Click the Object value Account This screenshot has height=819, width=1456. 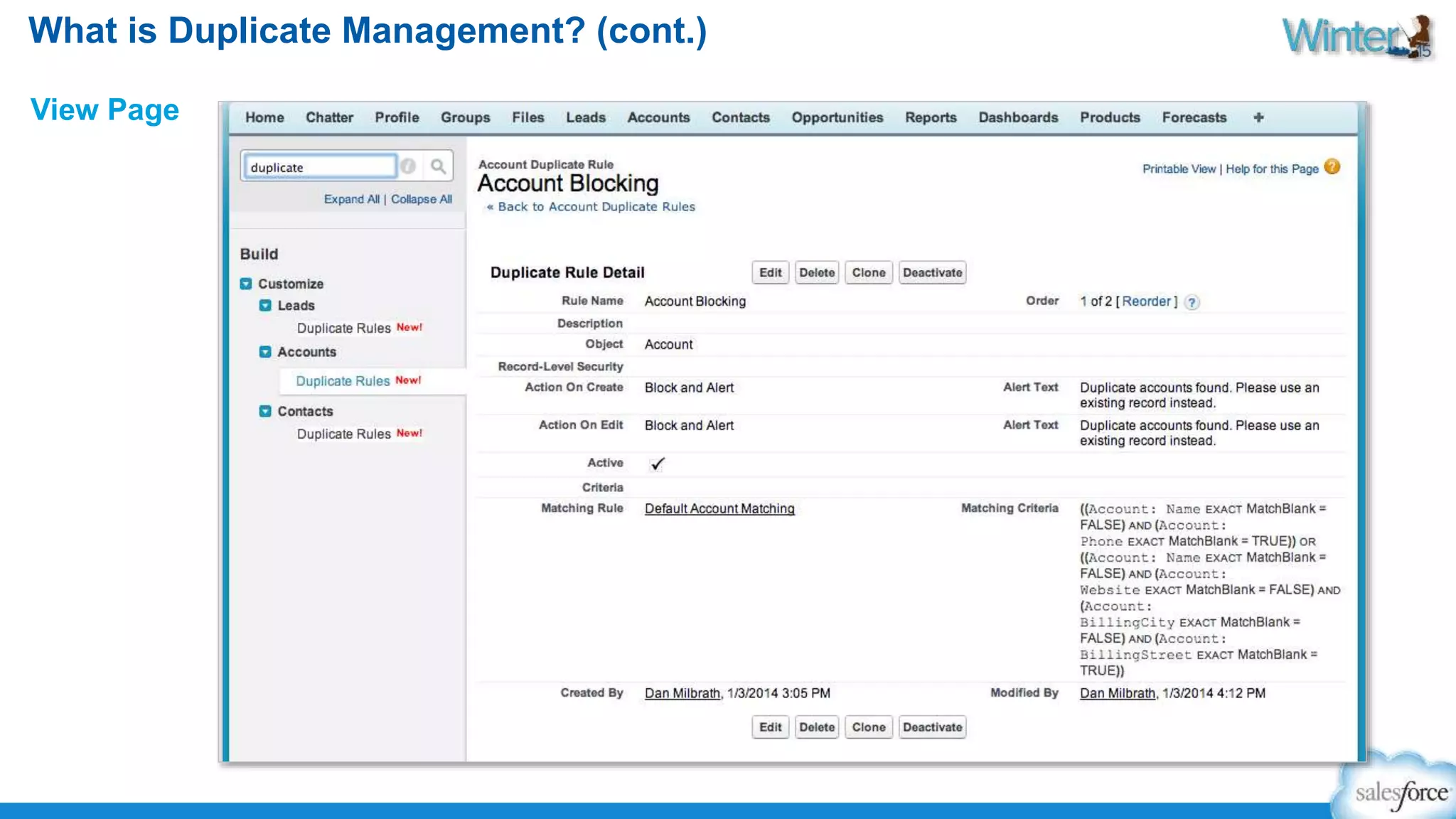coord(668,345)
